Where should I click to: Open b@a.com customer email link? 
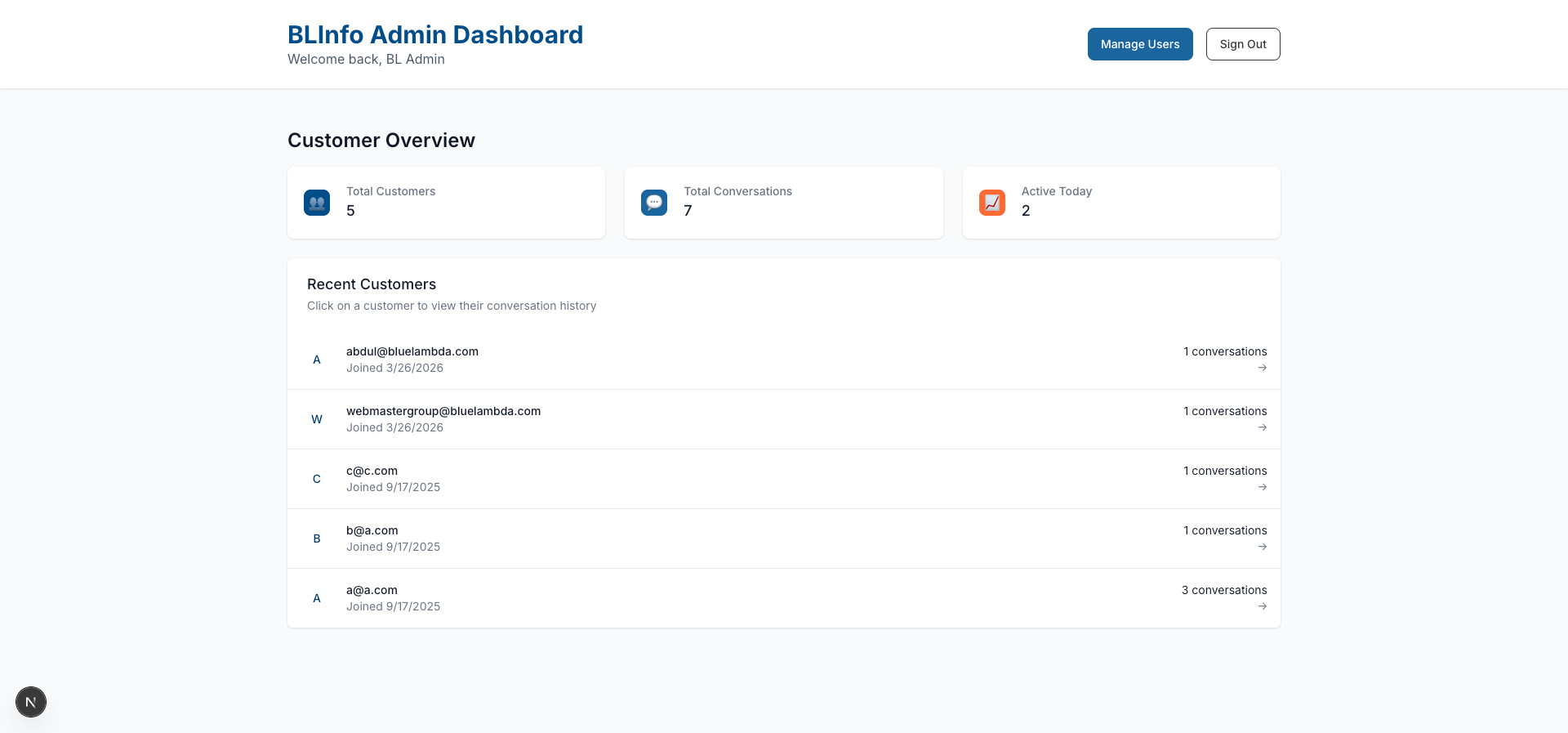(x=372, y=530)
